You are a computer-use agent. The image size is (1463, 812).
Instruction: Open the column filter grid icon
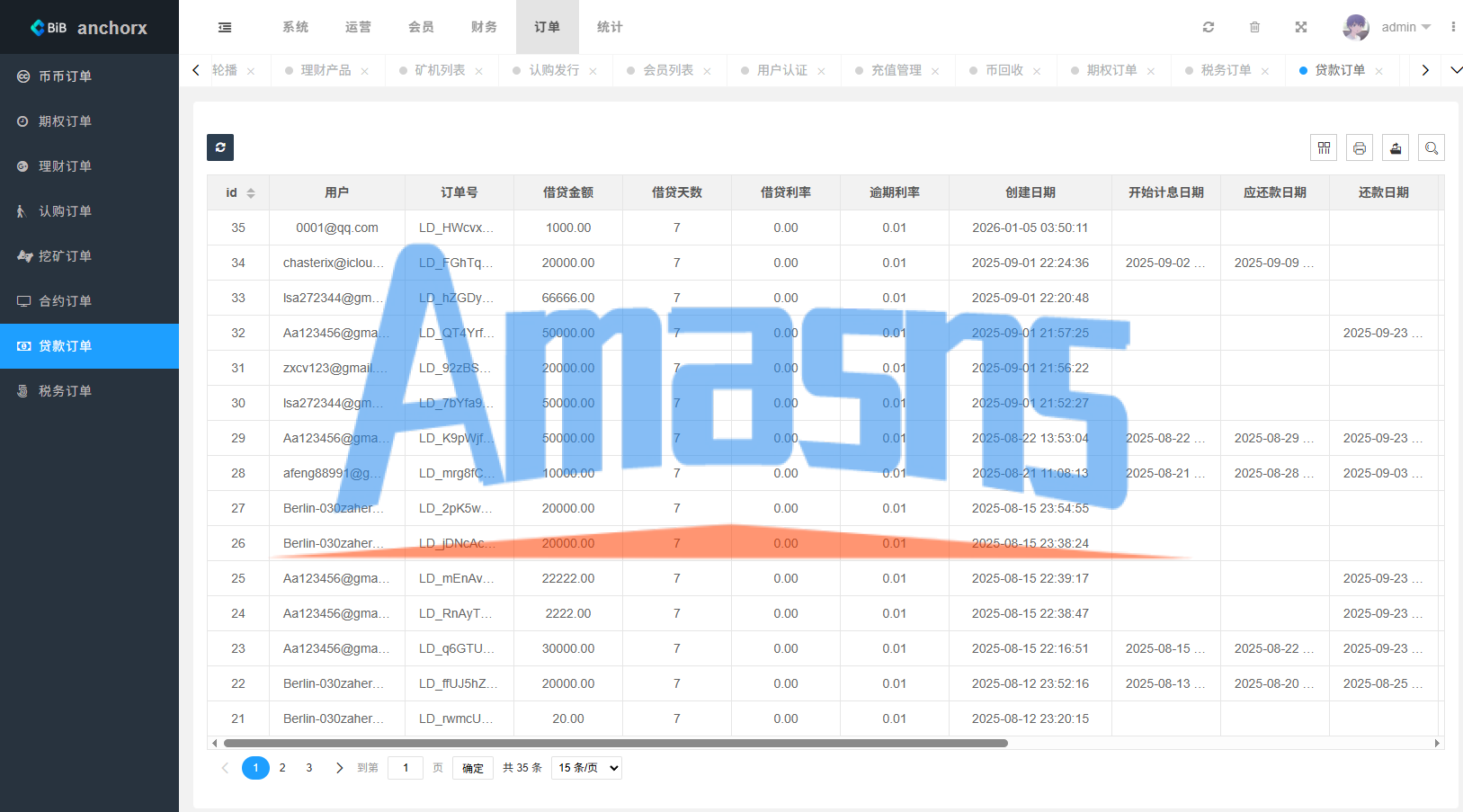(1324, 147)
